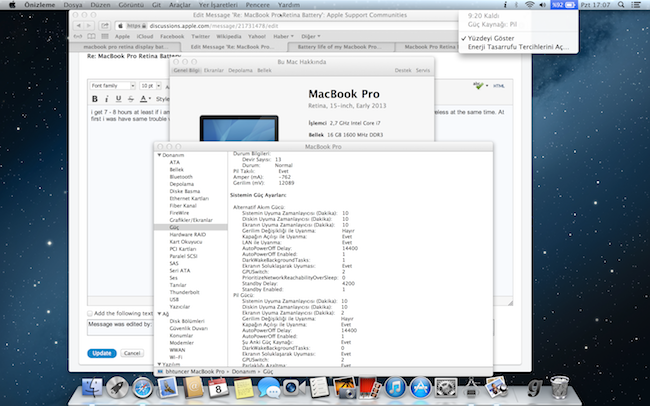Screen dimensions: 650x406
Task: Check 'Add the following text' checkbox
Action: point(90,313)
